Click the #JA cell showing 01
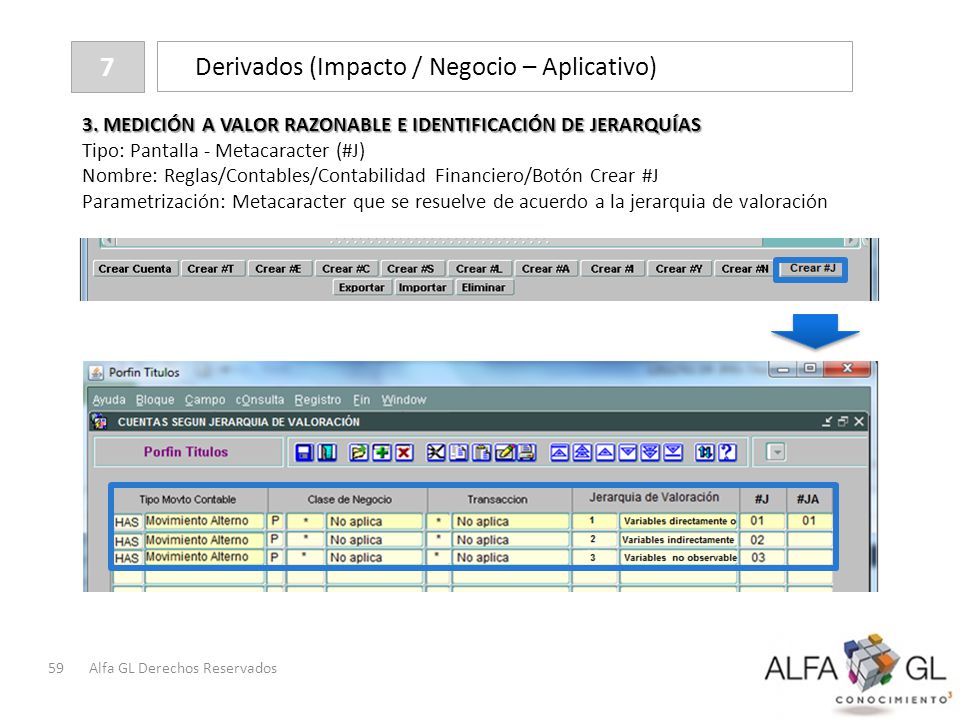The width and height of the screenshot is (960, 720). [x=809, y=521]
